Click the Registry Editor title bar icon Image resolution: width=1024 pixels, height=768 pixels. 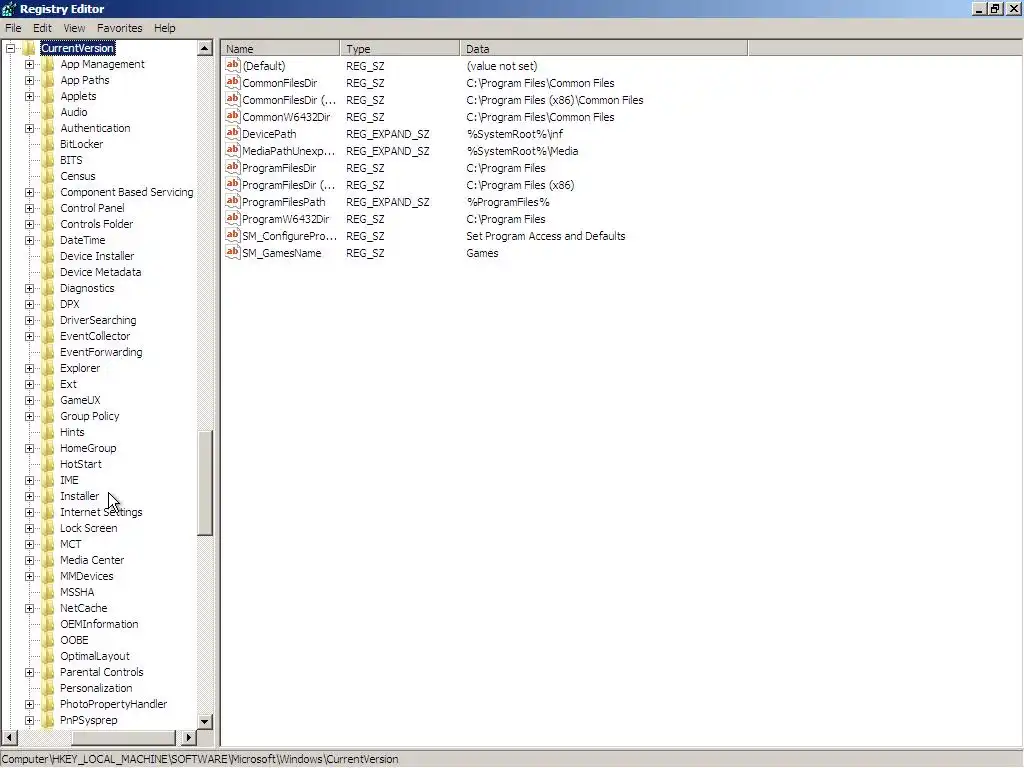tap(8, 9)
